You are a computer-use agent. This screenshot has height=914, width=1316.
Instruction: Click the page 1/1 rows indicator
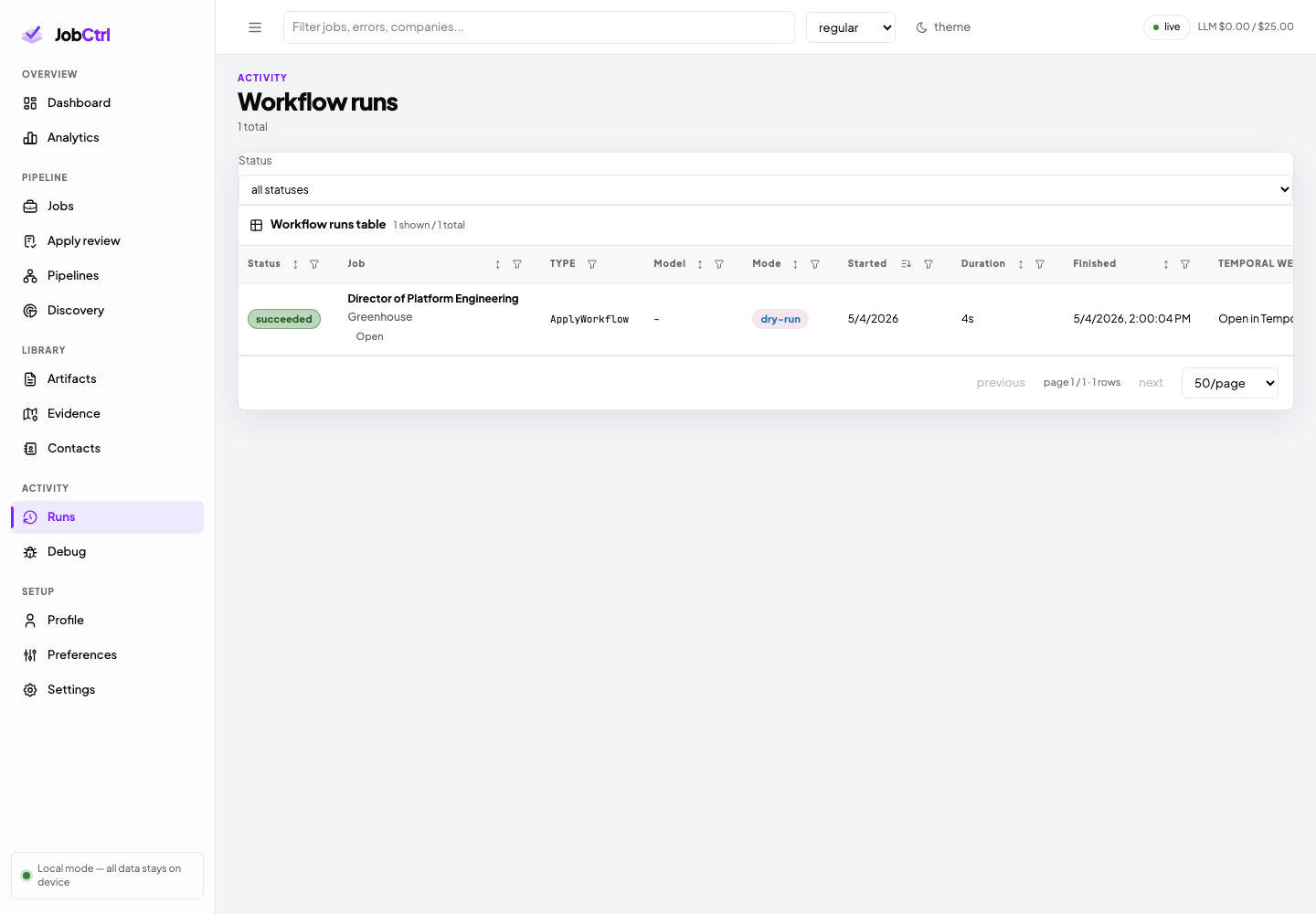1082,383
